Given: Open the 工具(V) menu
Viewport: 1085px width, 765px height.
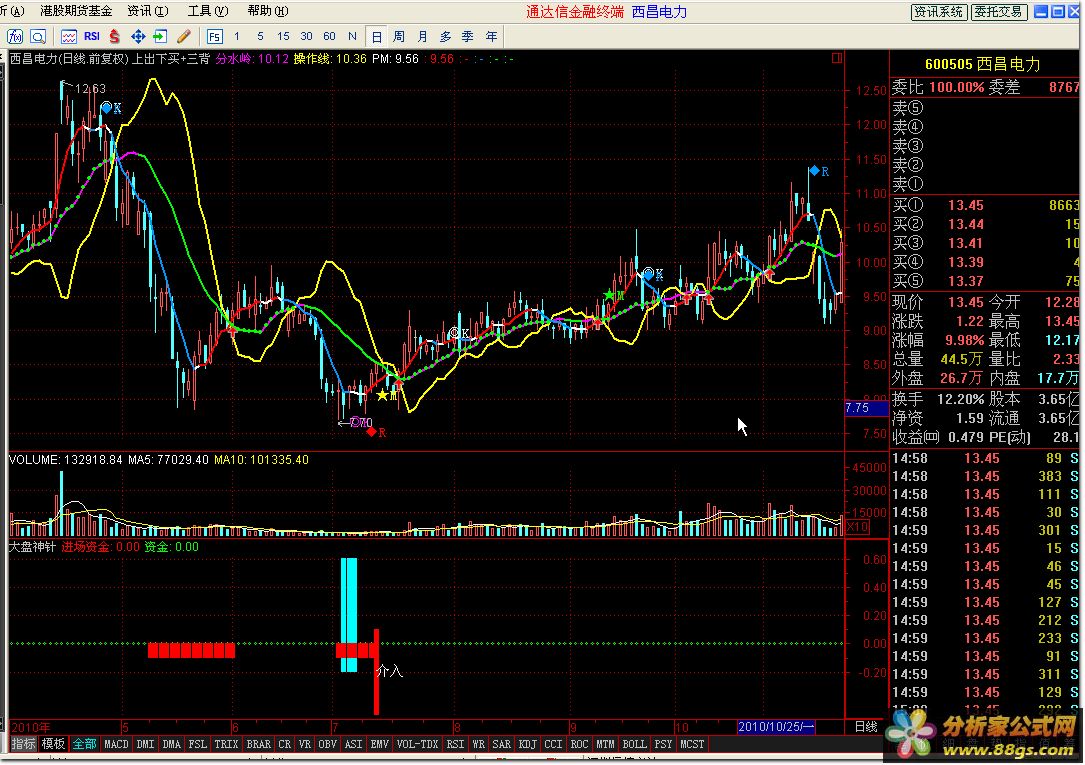Looking at the screenshot, I should pos(208,11).
